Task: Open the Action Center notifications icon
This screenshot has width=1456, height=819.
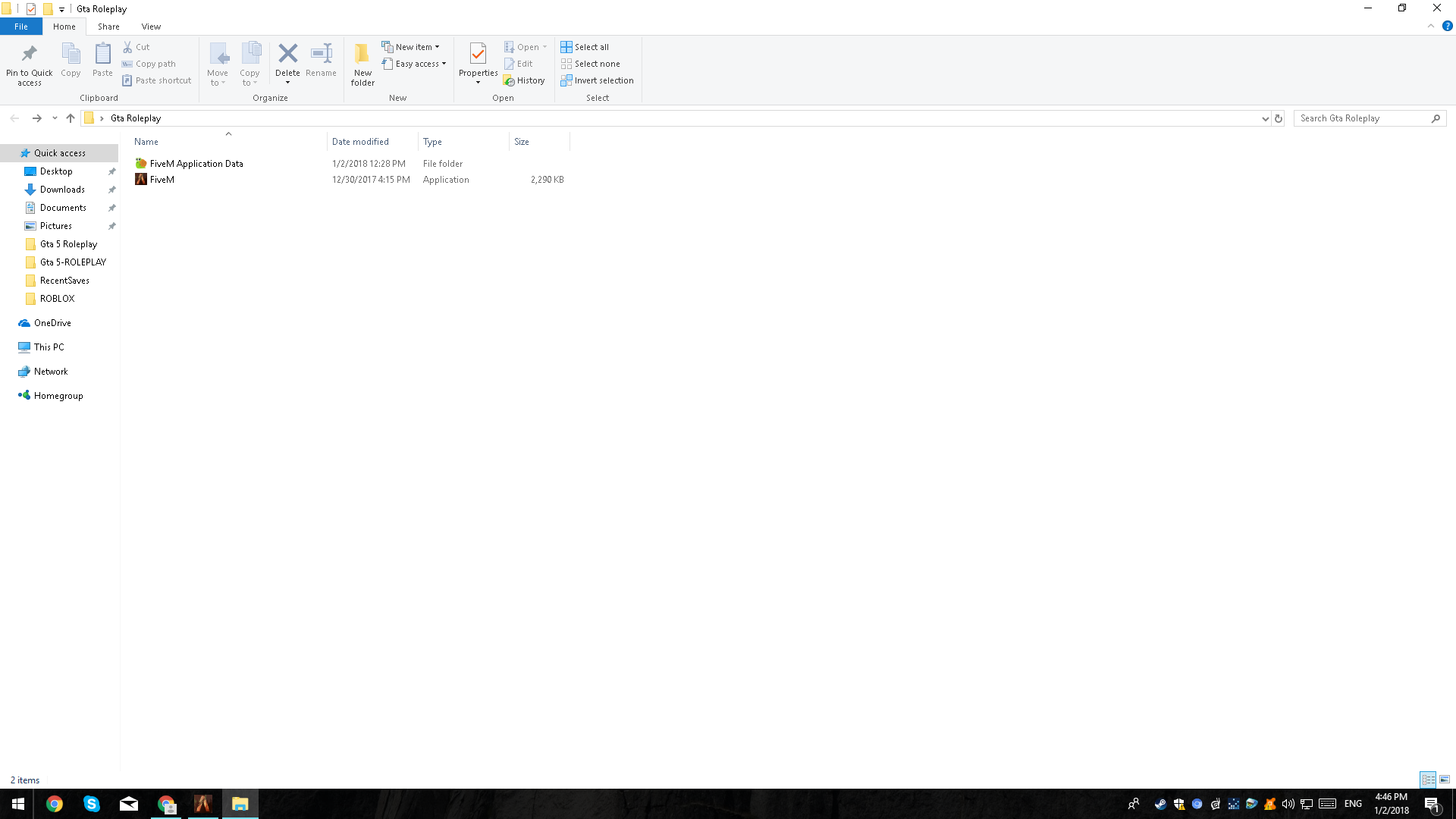Action: tap(1432, 805)
